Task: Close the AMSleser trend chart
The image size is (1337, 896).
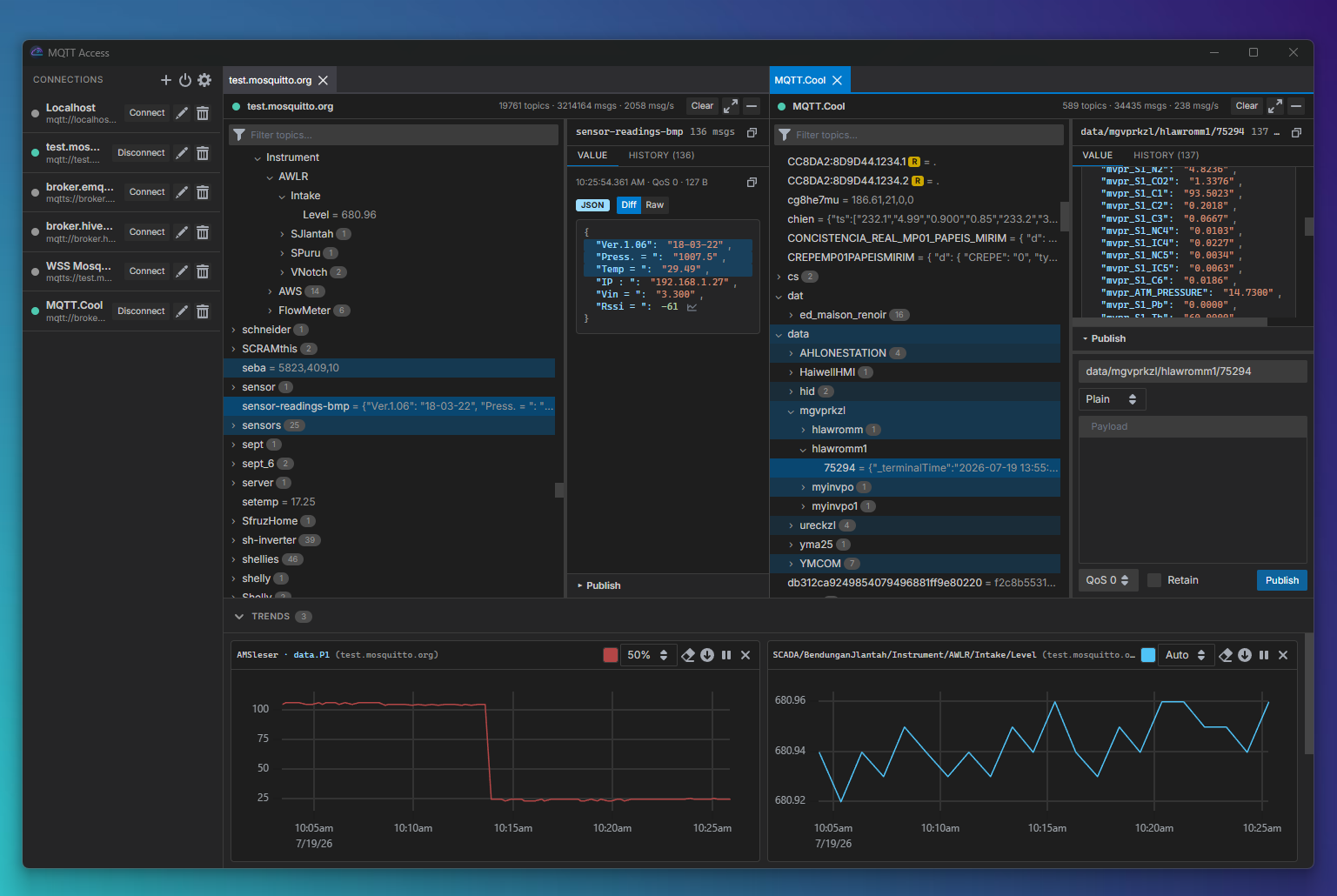Action: click(745, 655)
